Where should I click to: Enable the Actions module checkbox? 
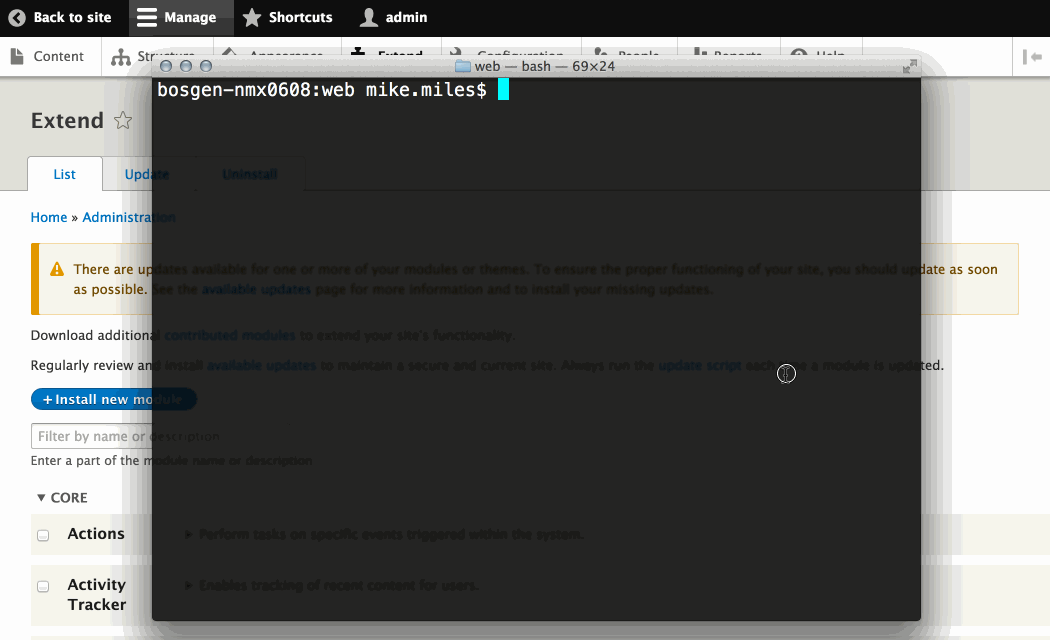[43, 535]
